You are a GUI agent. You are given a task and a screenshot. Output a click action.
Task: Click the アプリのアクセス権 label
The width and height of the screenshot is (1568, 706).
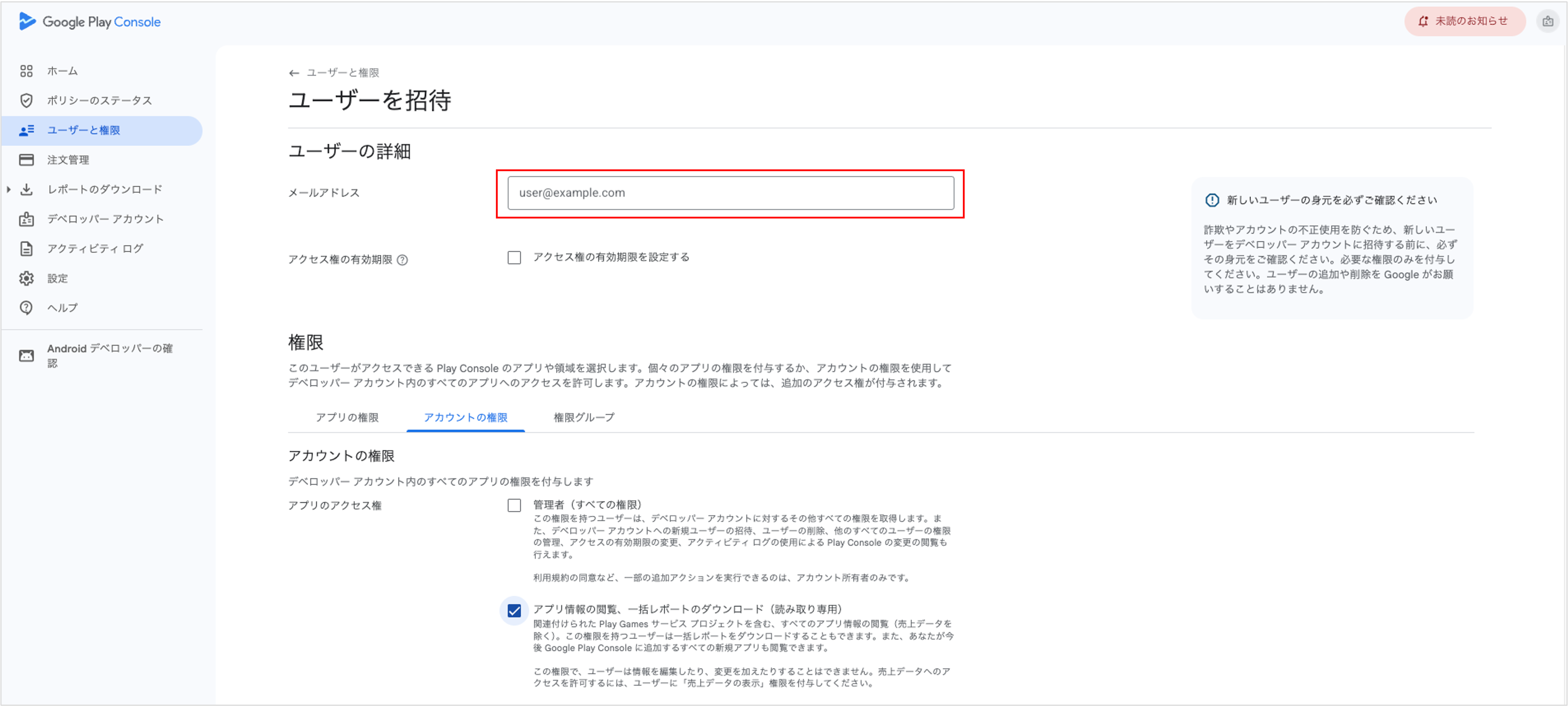[x=335, y=506]
